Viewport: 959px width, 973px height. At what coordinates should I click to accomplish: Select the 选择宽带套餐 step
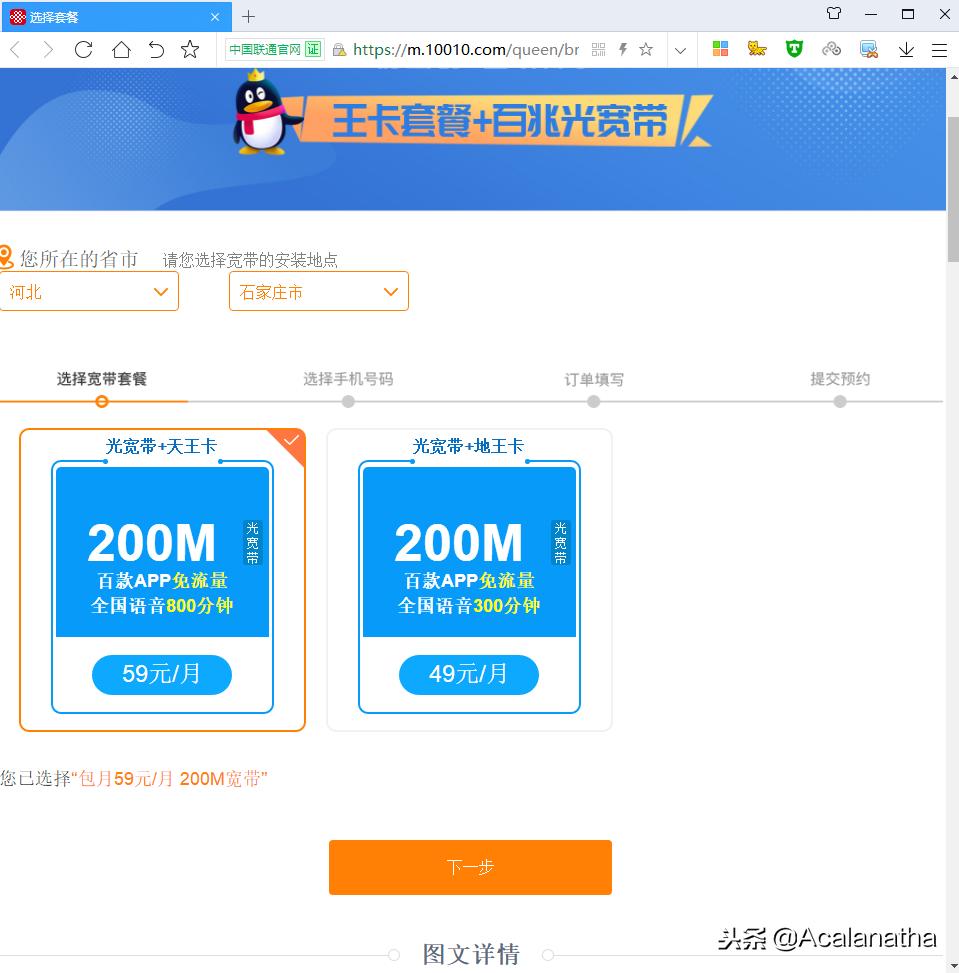pyautogui.click(x=102, y=379)
